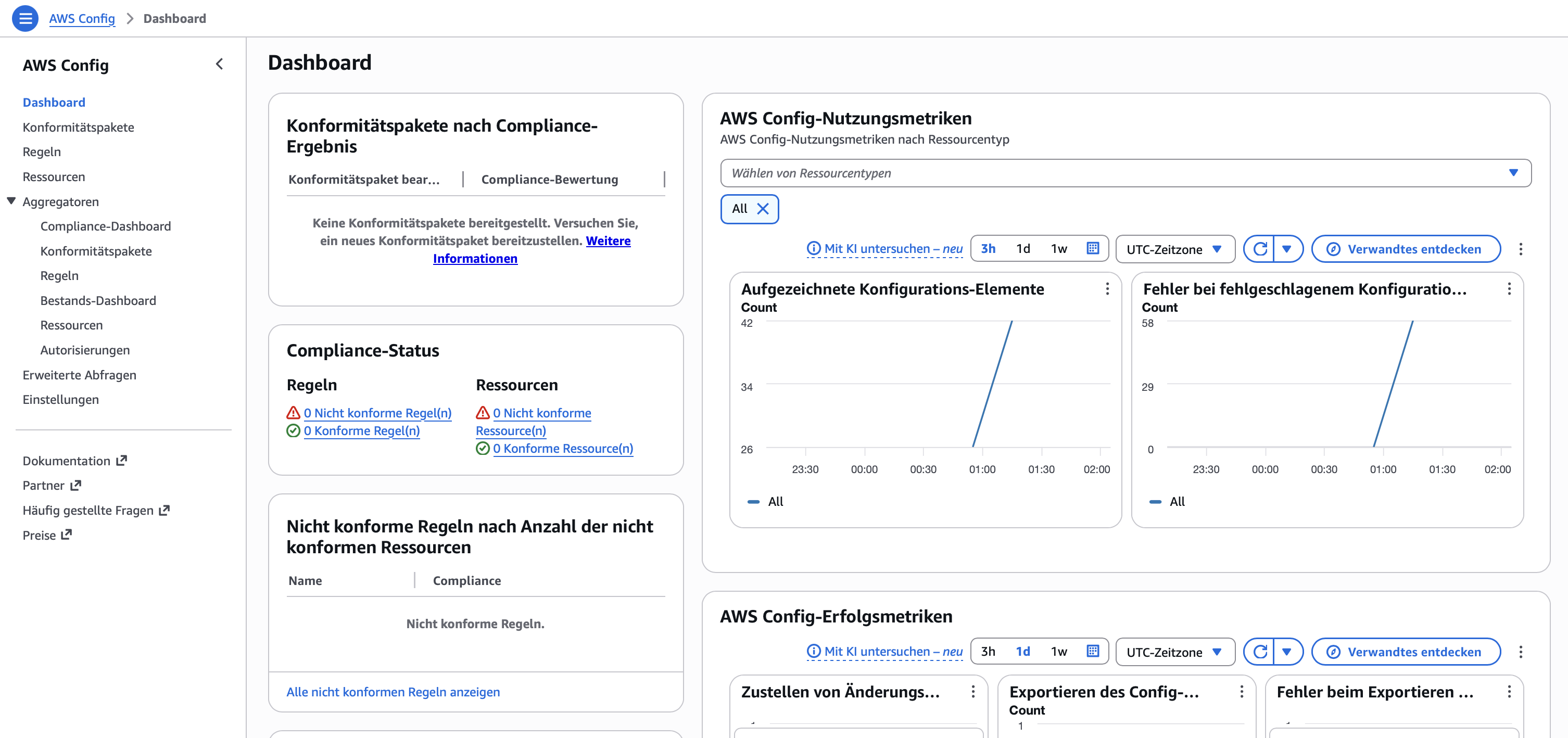Refresh the Nutzungsmetriken charts
The image size is (1568, 738).
pos(1259,249)
